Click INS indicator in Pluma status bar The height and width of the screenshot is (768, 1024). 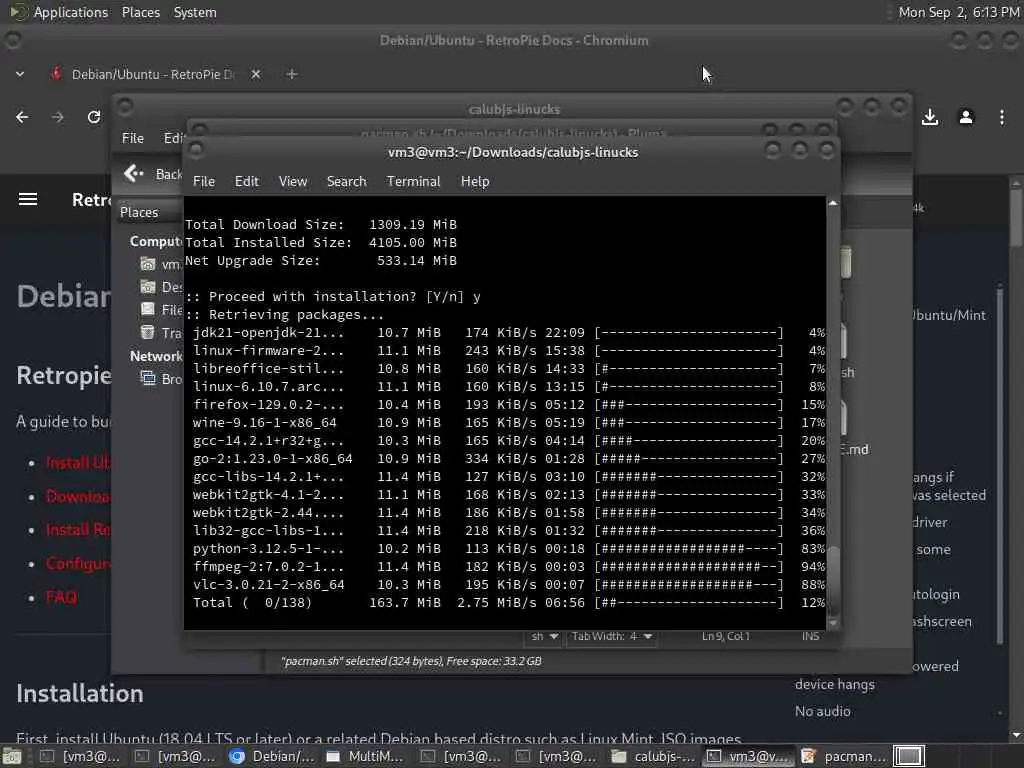tap(810, 636)
